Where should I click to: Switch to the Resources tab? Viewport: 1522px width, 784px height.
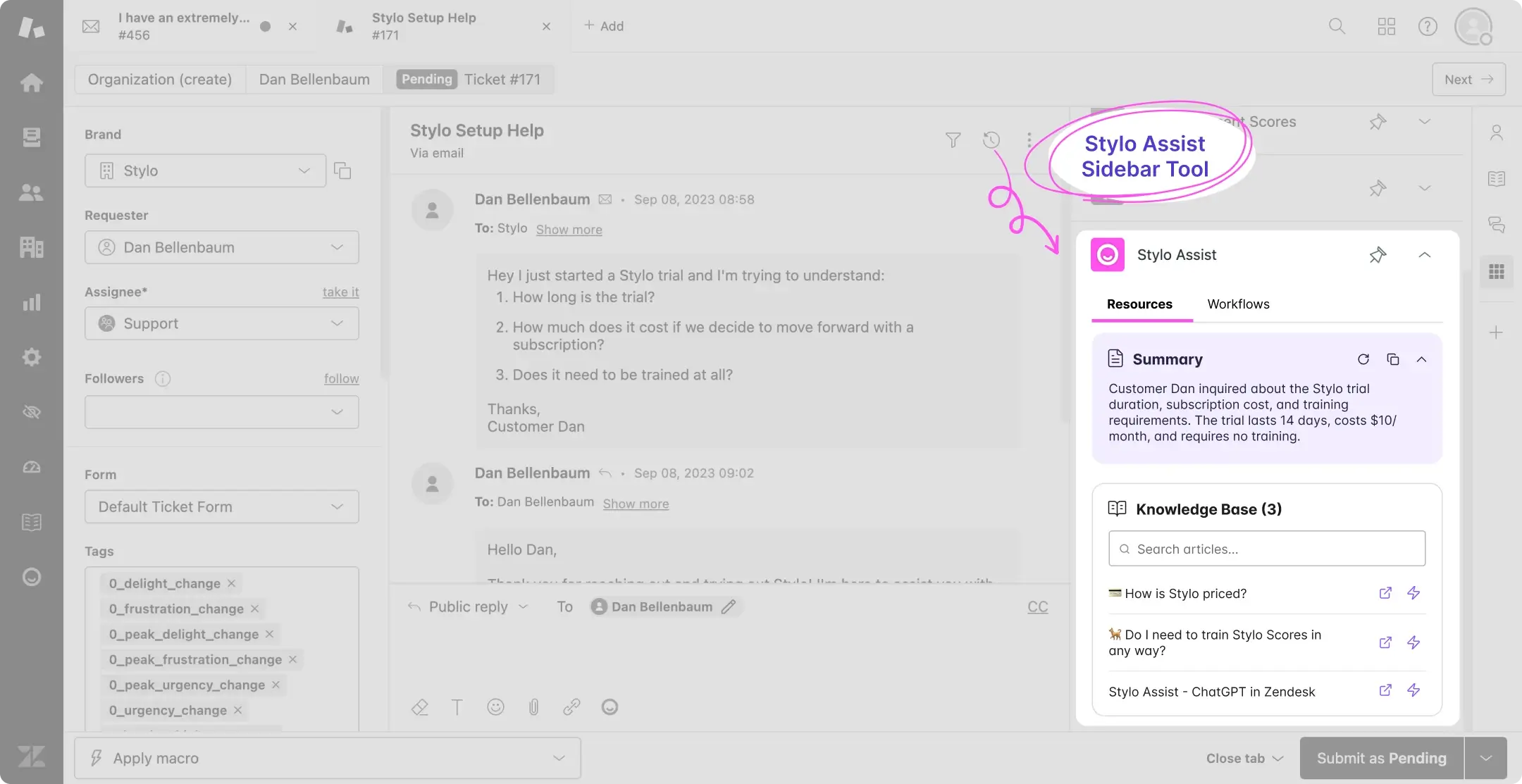[x=1139, y=304]
